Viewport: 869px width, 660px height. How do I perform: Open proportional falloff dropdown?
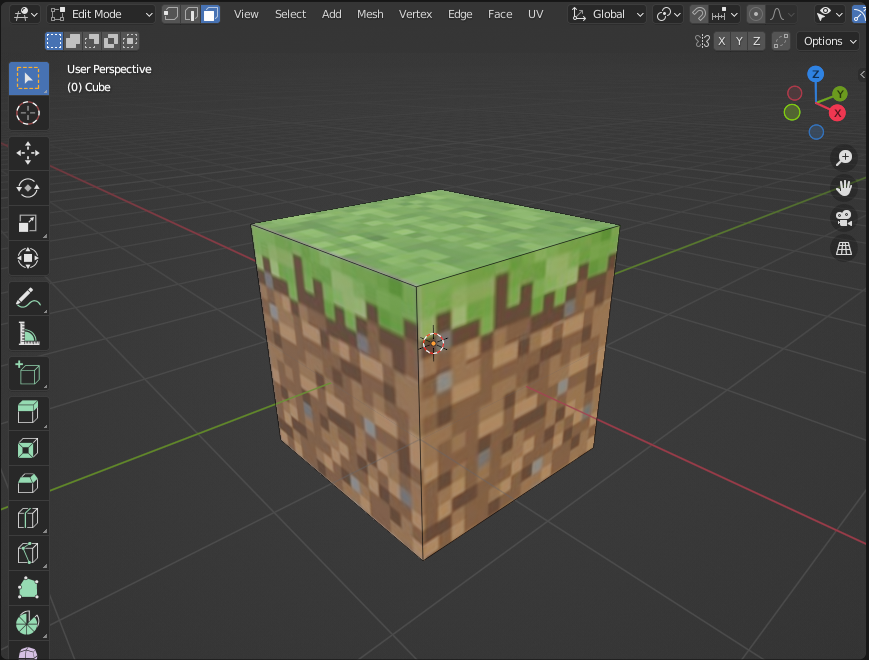coord(782,14)
